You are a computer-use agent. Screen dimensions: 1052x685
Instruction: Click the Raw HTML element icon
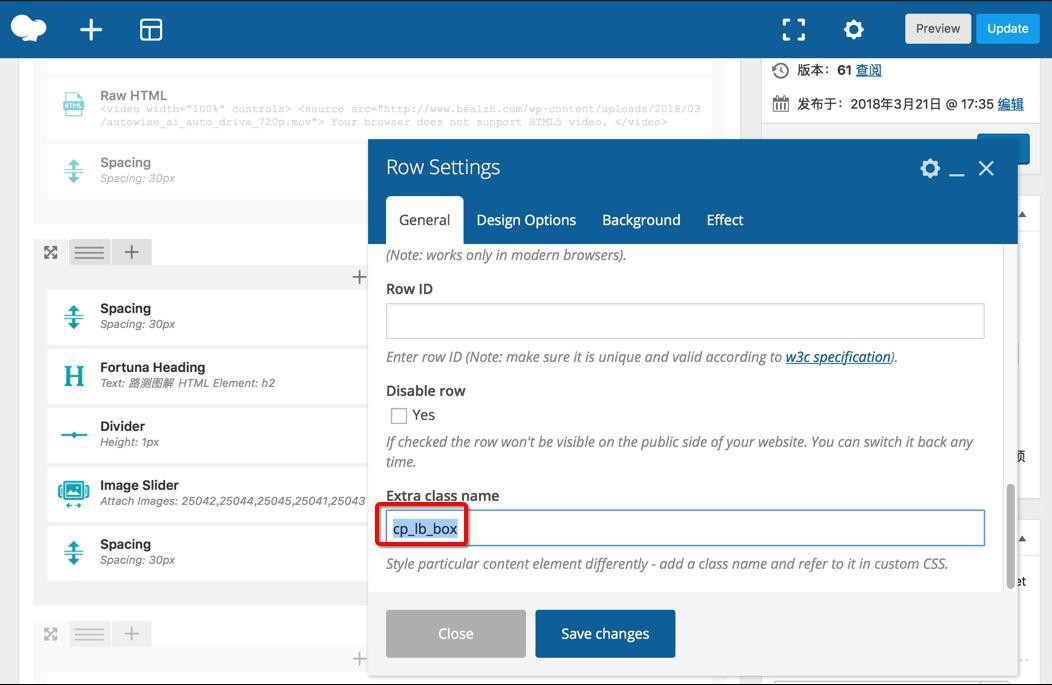tap(73, 104)
